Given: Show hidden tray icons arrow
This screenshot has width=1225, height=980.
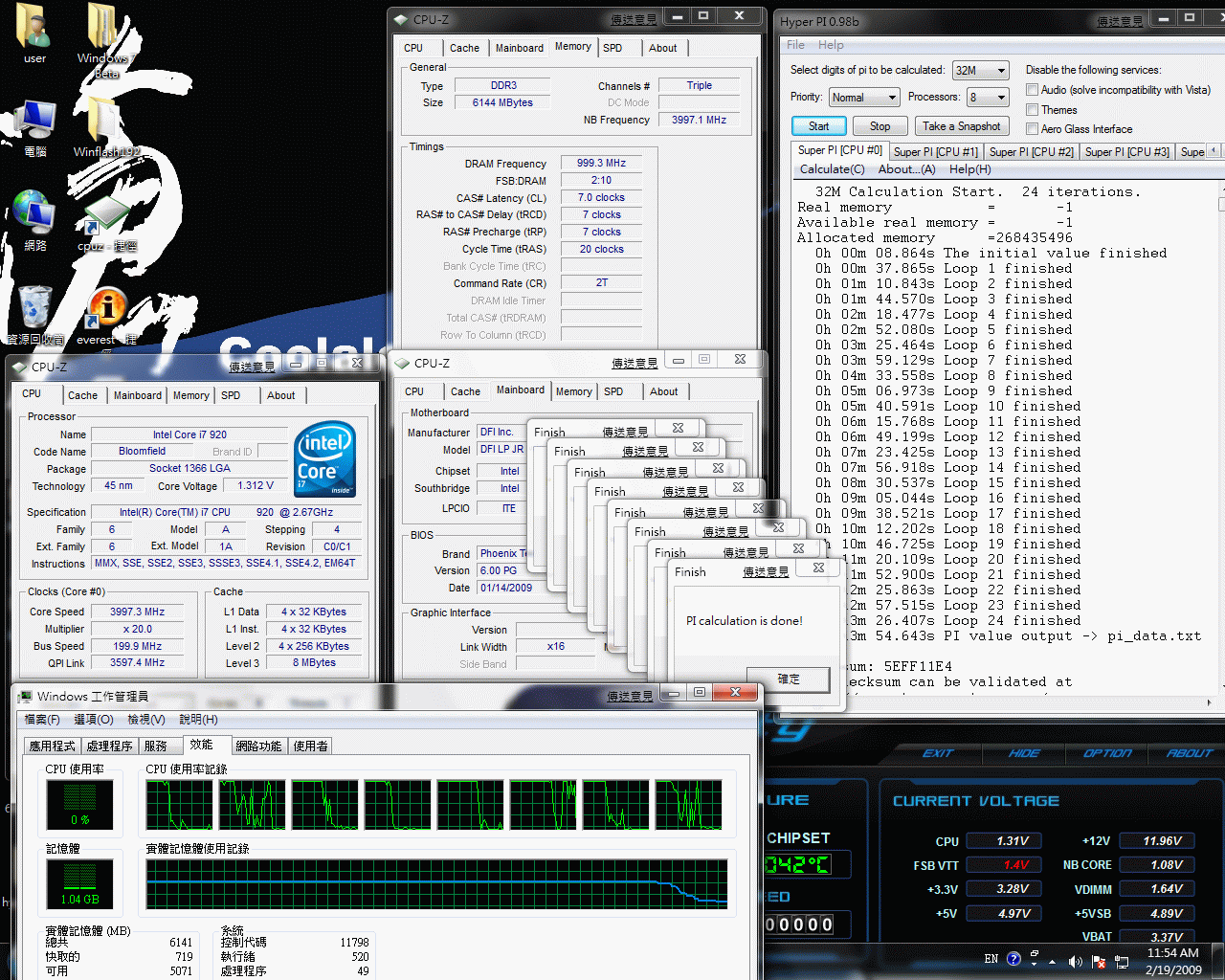Looking at the screenshot, I should click(1053, 961).
